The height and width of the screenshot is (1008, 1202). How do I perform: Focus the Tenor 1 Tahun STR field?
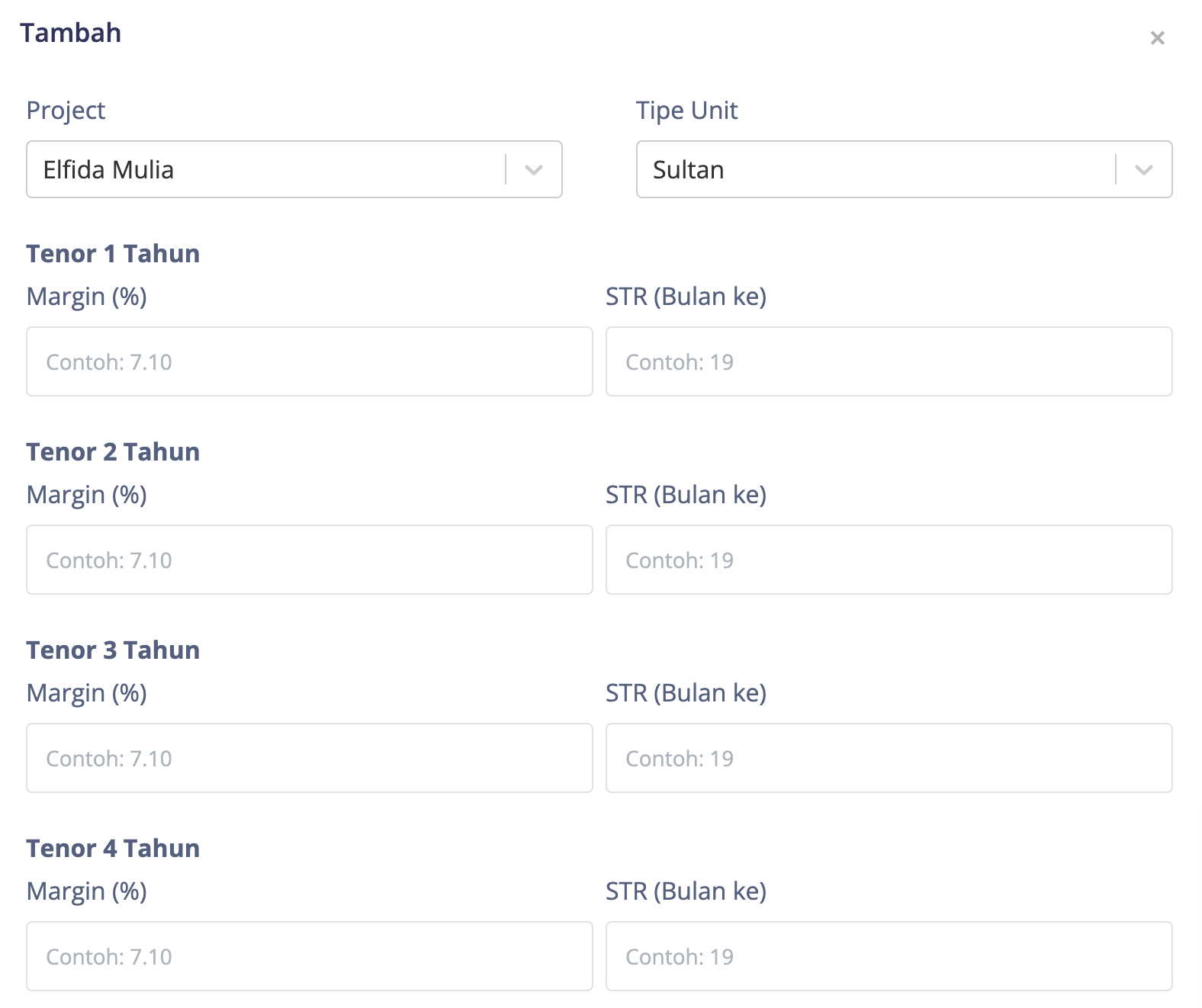click(x=889, y=361)
